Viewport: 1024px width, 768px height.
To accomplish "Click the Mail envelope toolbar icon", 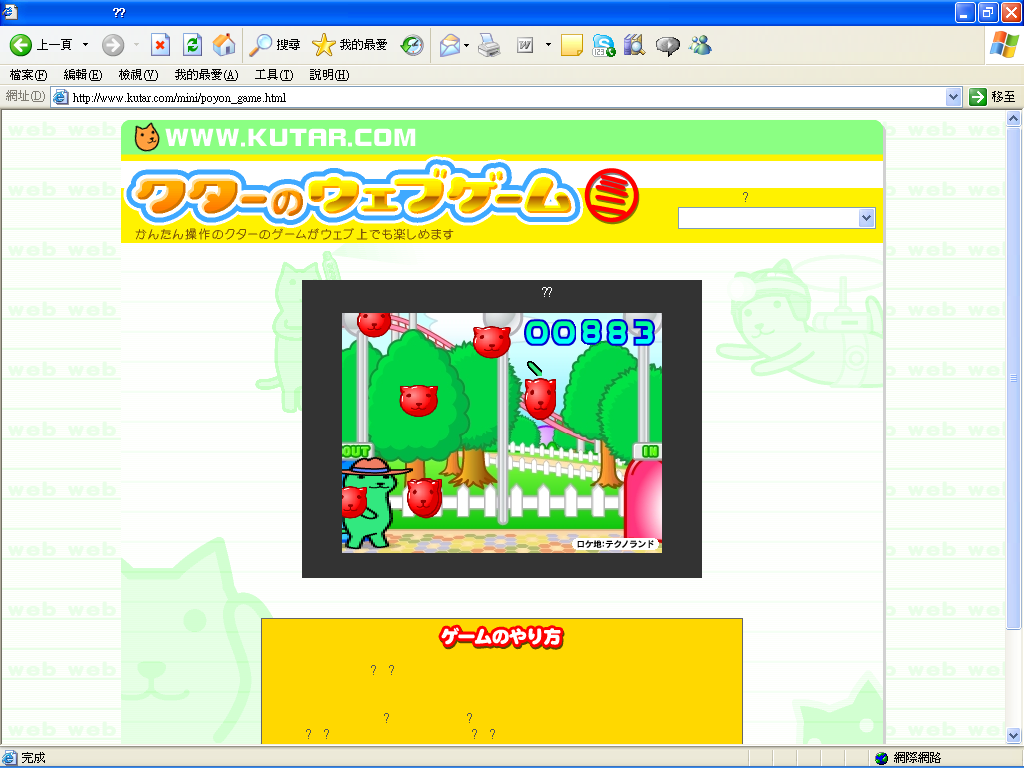I will (x=450, y=45).
